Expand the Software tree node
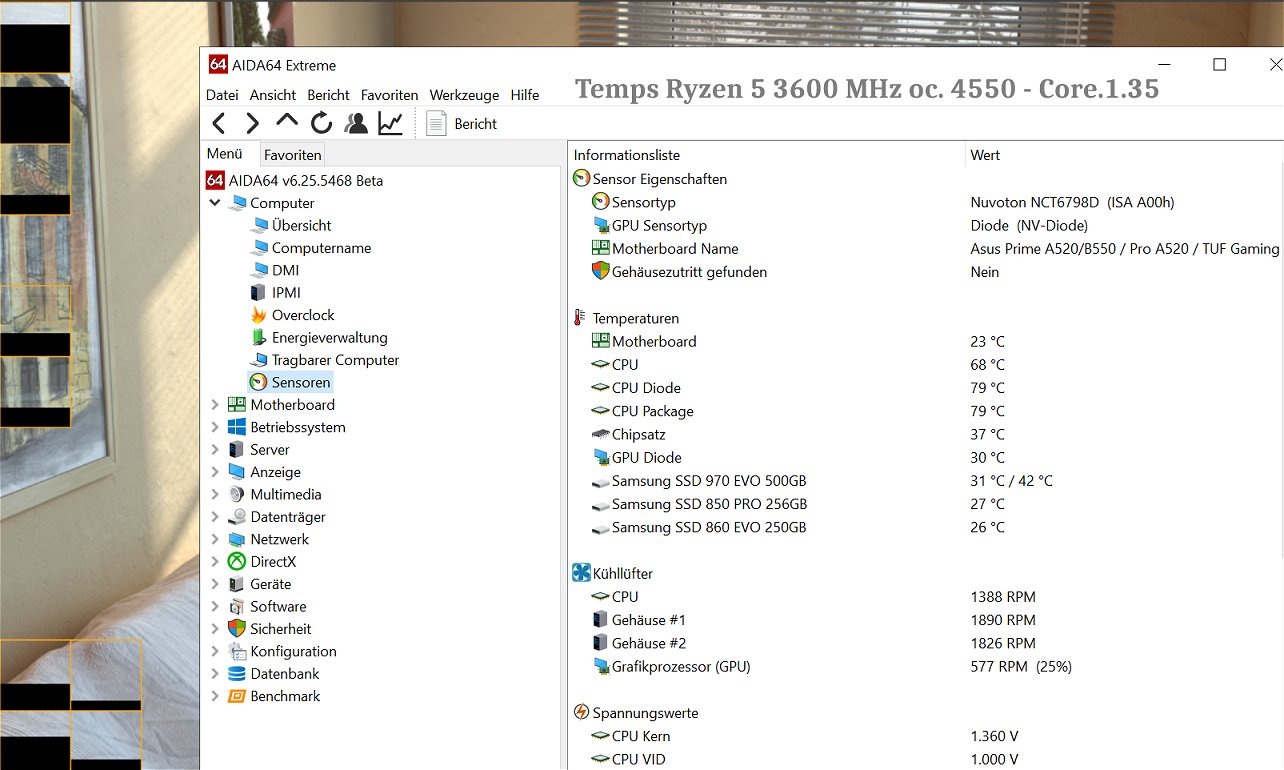The image size is (1284, 770). tap(215, 607)
